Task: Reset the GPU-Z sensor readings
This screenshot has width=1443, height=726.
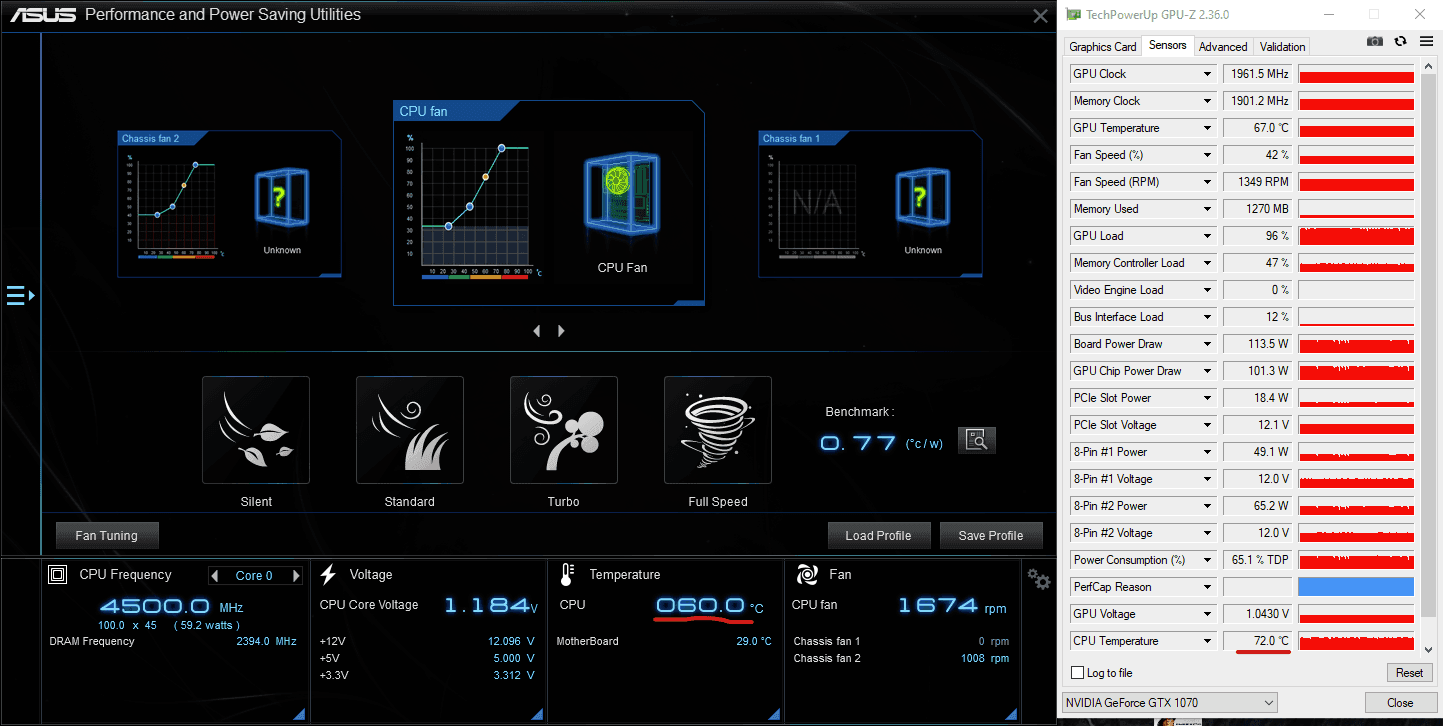Action: click(1409, 673)
